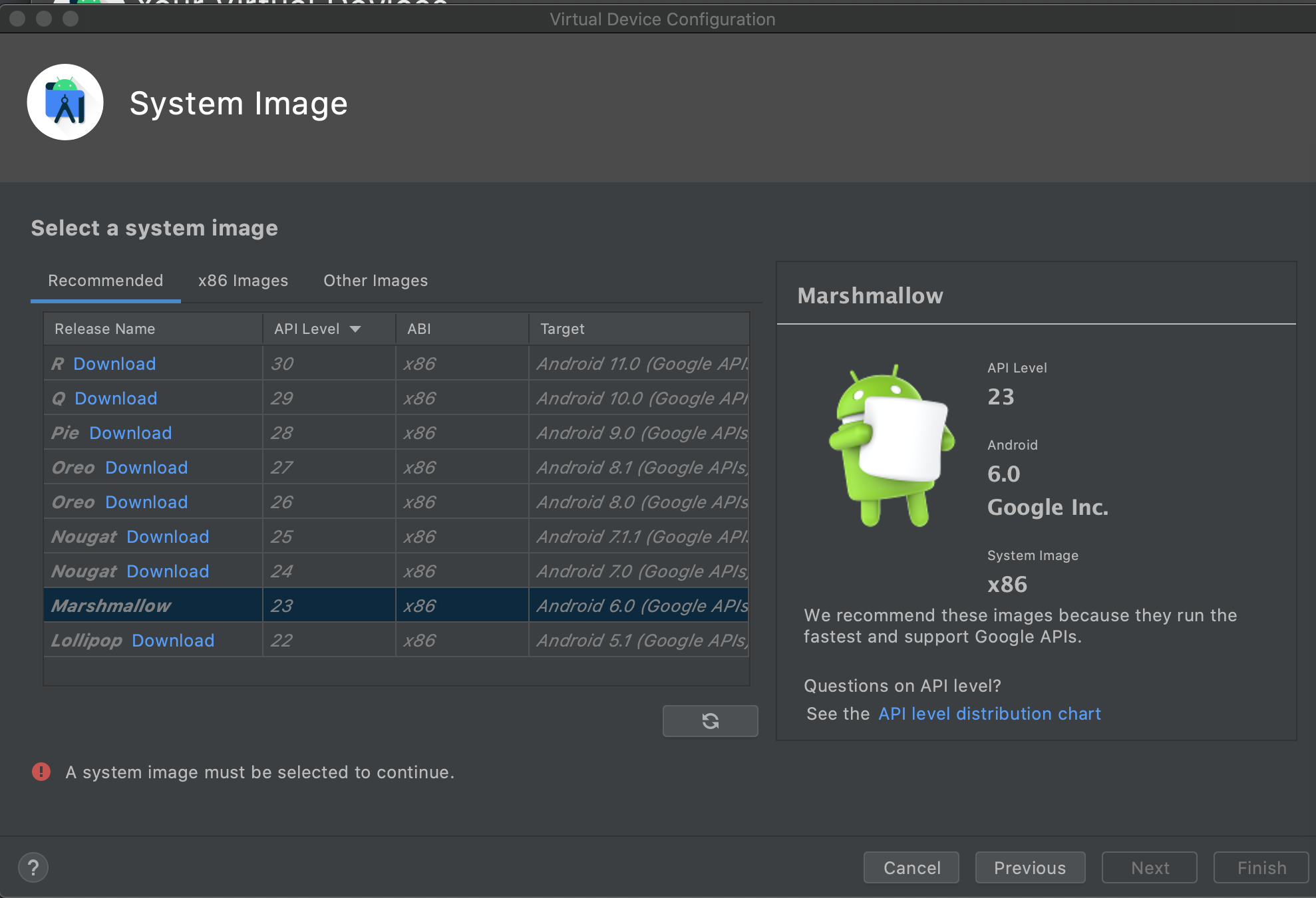
Task: Open the help question mark icon
Action: click(x=33, y=867)
